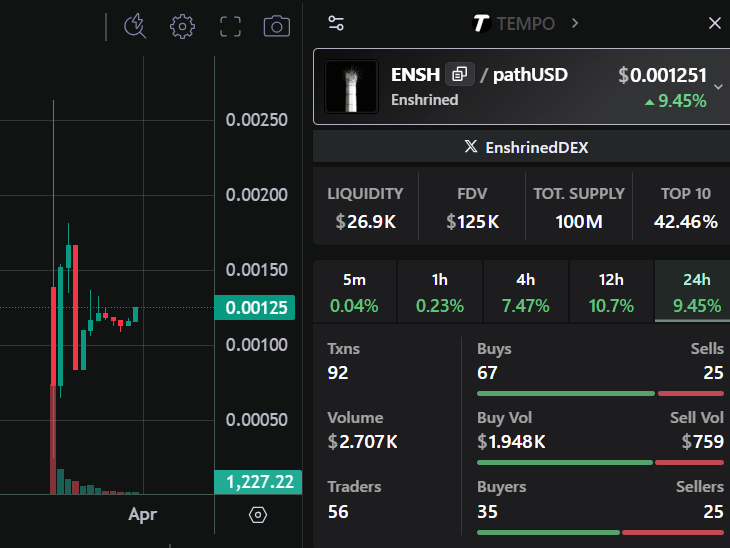Click the LIQUIDITY $26.9K stat
This screenshot has height=548, width=730.
click(365, 208)
